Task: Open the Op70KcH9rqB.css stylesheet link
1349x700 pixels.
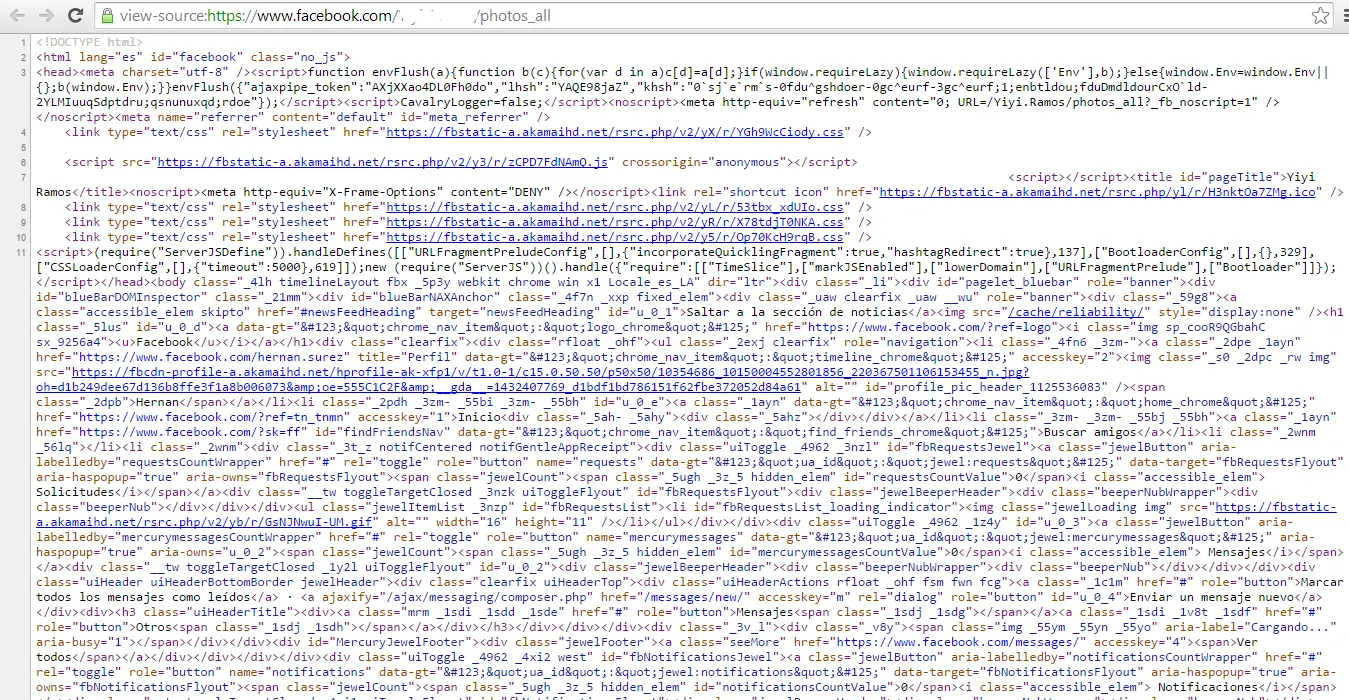Action: pos(614,237)
